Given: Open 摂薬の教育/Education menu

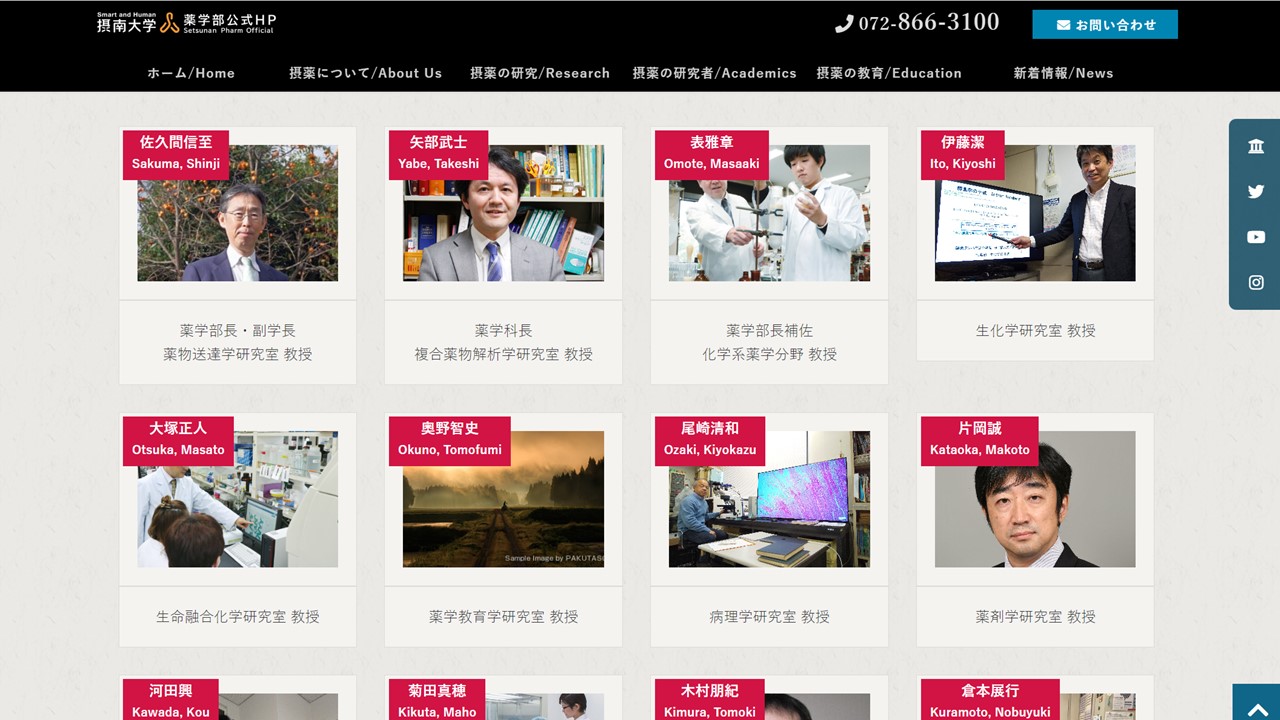Looking at the screenshot, I should click(x=889, y=73).
